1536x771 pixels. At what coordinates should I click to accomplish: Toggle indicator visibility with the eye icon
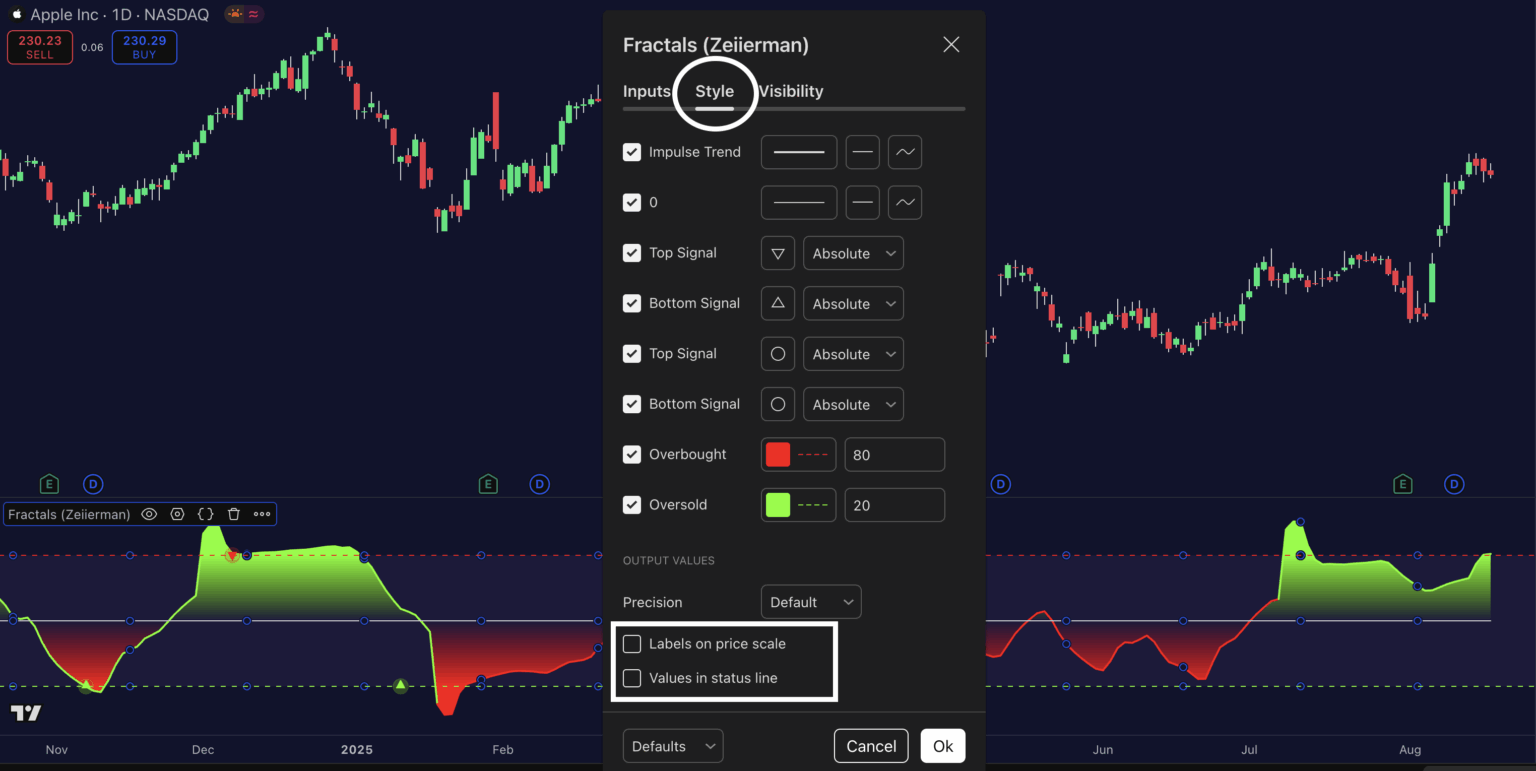pyautogui.click(x=149, y=514)
